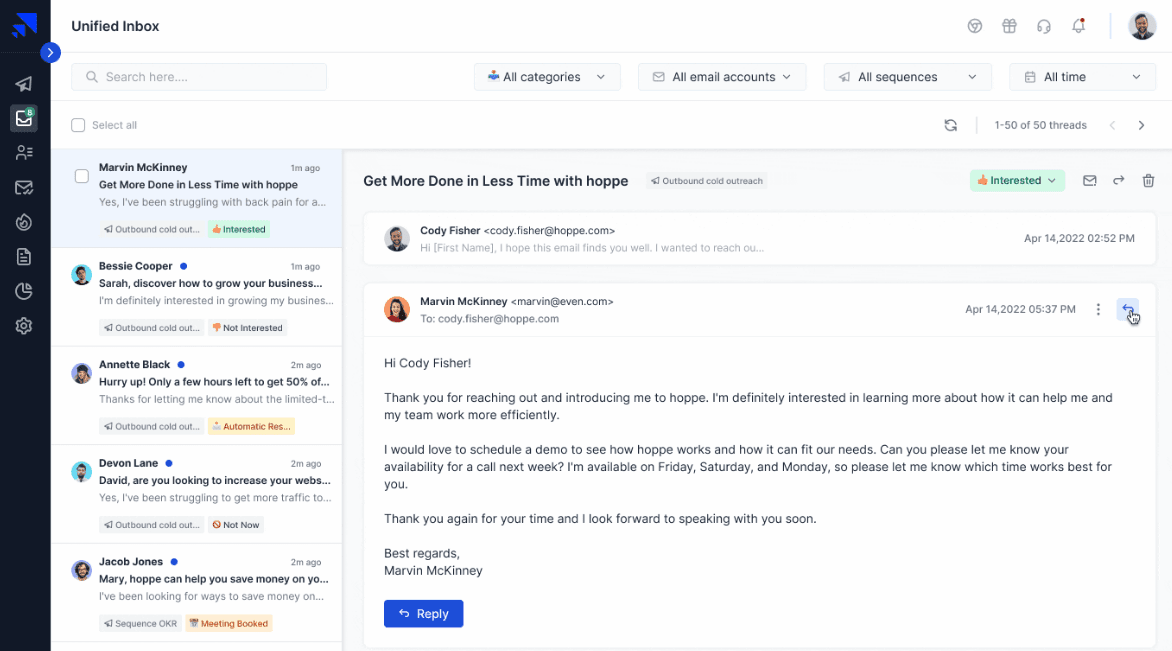Viewport: 1172px width, 651px height.
Task: Open the gift rewards icon
Action: pos(1009,26)
